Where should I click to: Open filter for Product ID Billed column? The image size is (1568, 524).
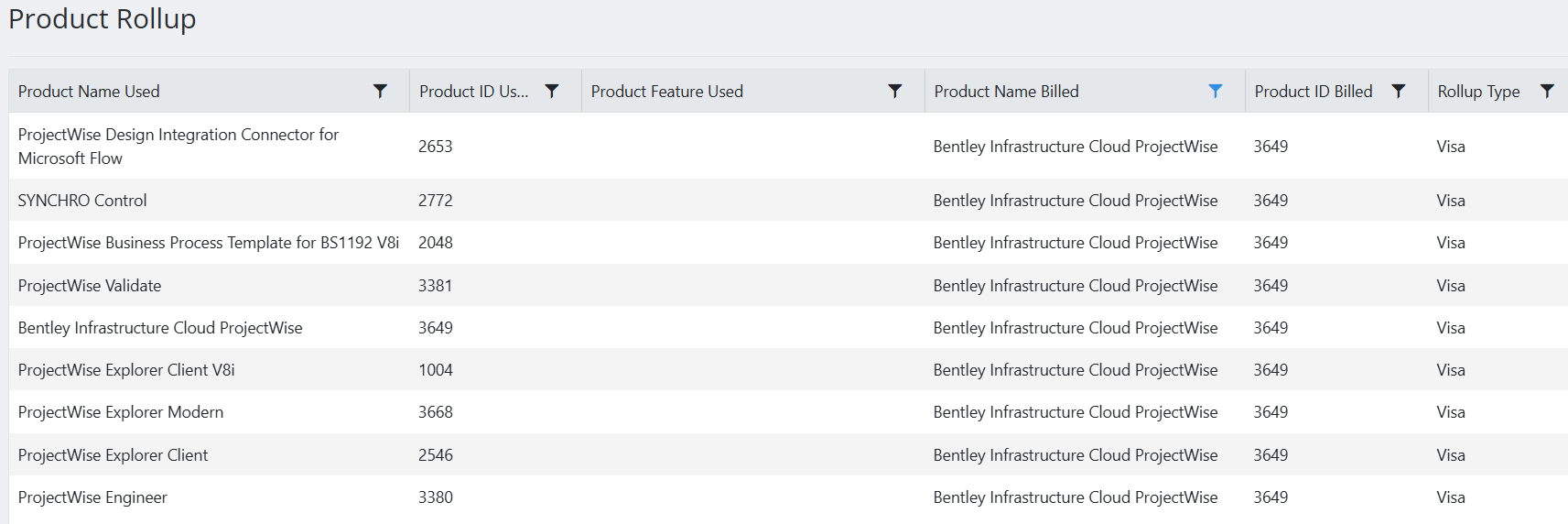tap(1399, 91)
